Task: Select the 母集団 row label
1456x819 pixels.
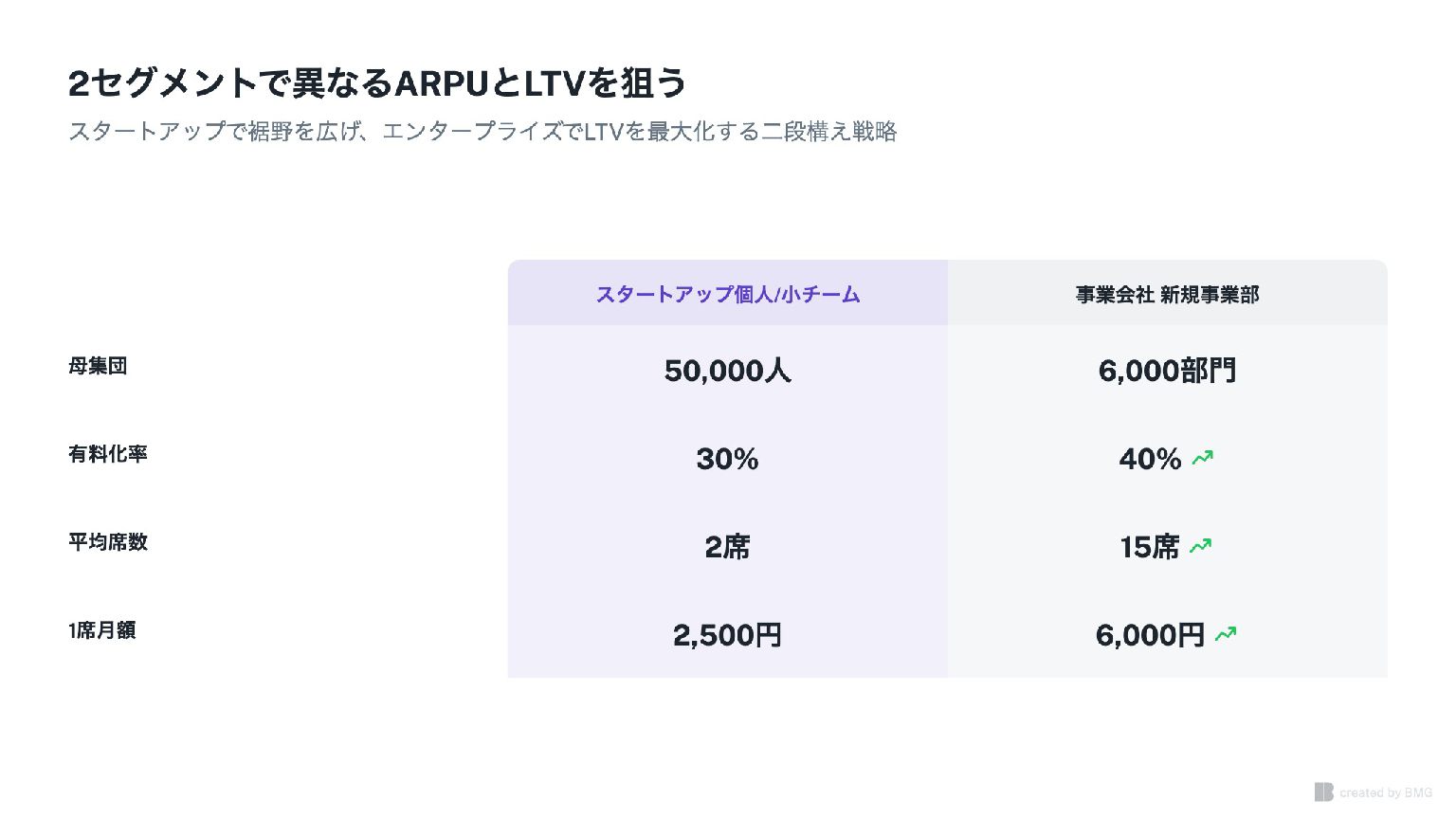Action: 98,366
